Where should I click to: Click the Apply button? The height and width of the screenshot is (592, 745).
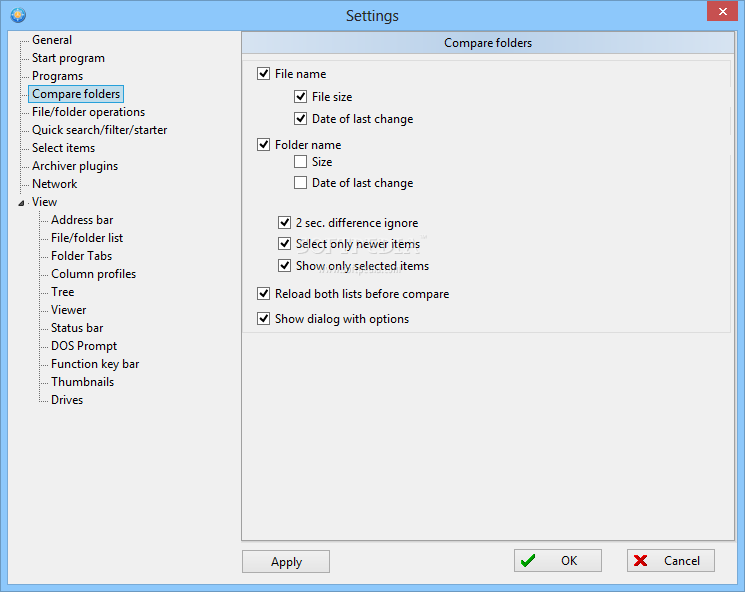point(286,562)
